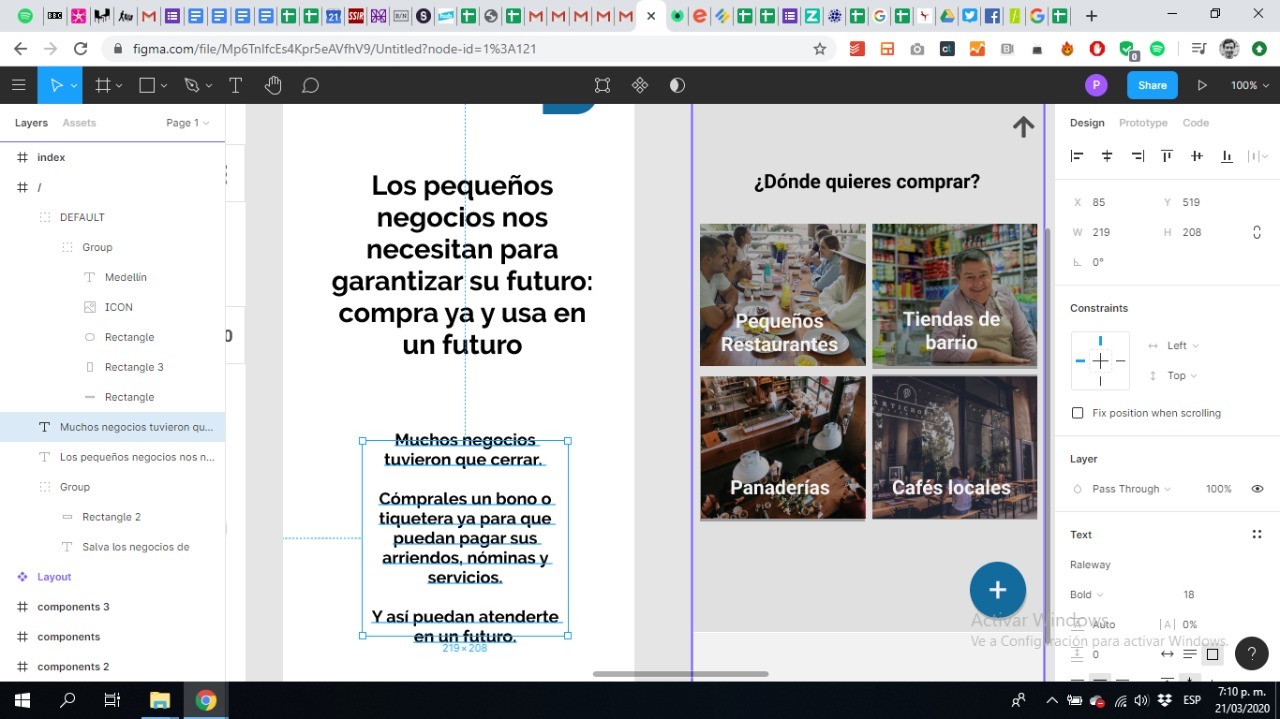The image size is (1280, 719).
Task: Click the Mask toolbar icon
Action: [x=677, y=85]
